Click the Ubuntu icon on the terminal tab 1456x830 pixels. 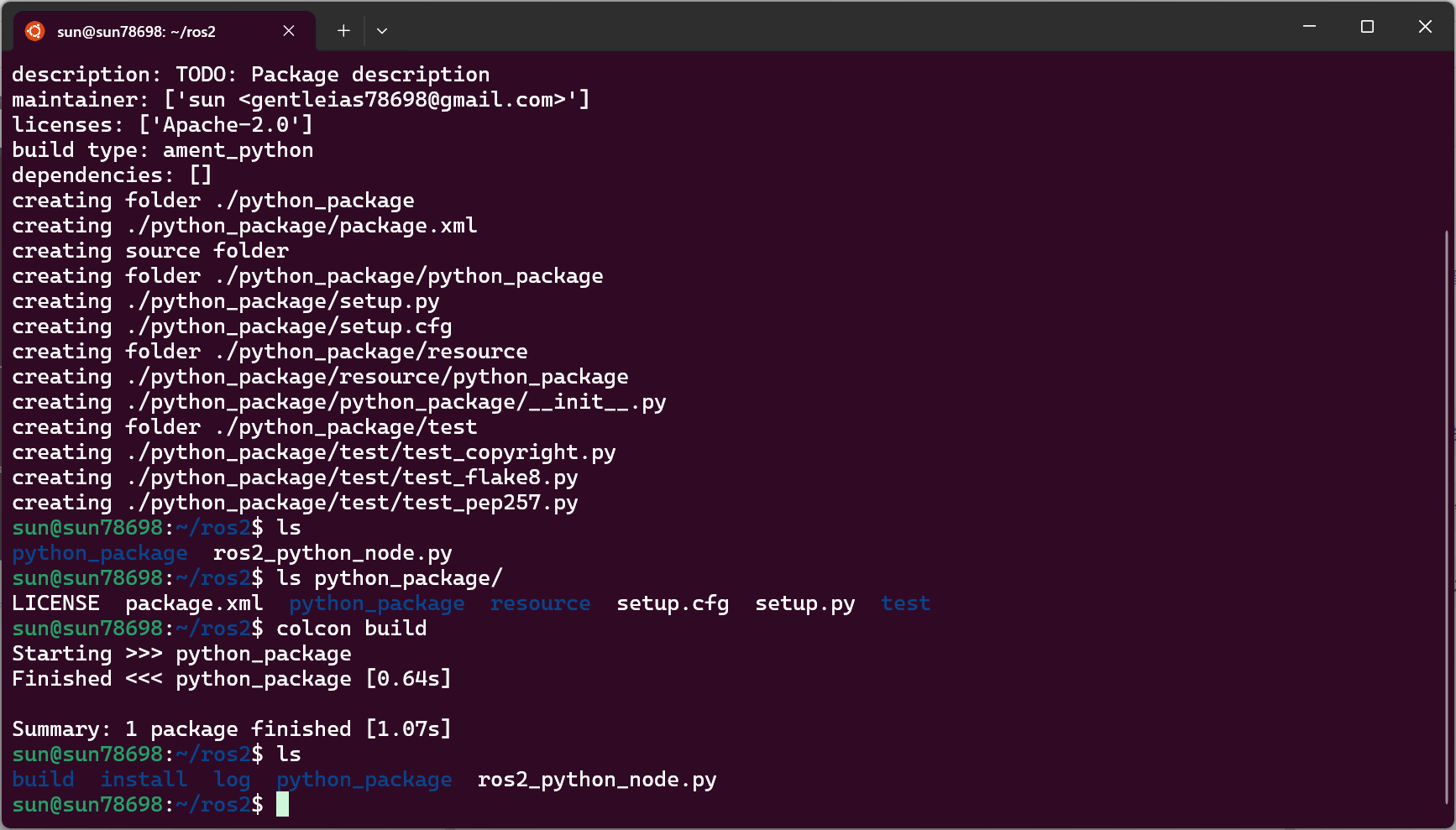(34, 30)
